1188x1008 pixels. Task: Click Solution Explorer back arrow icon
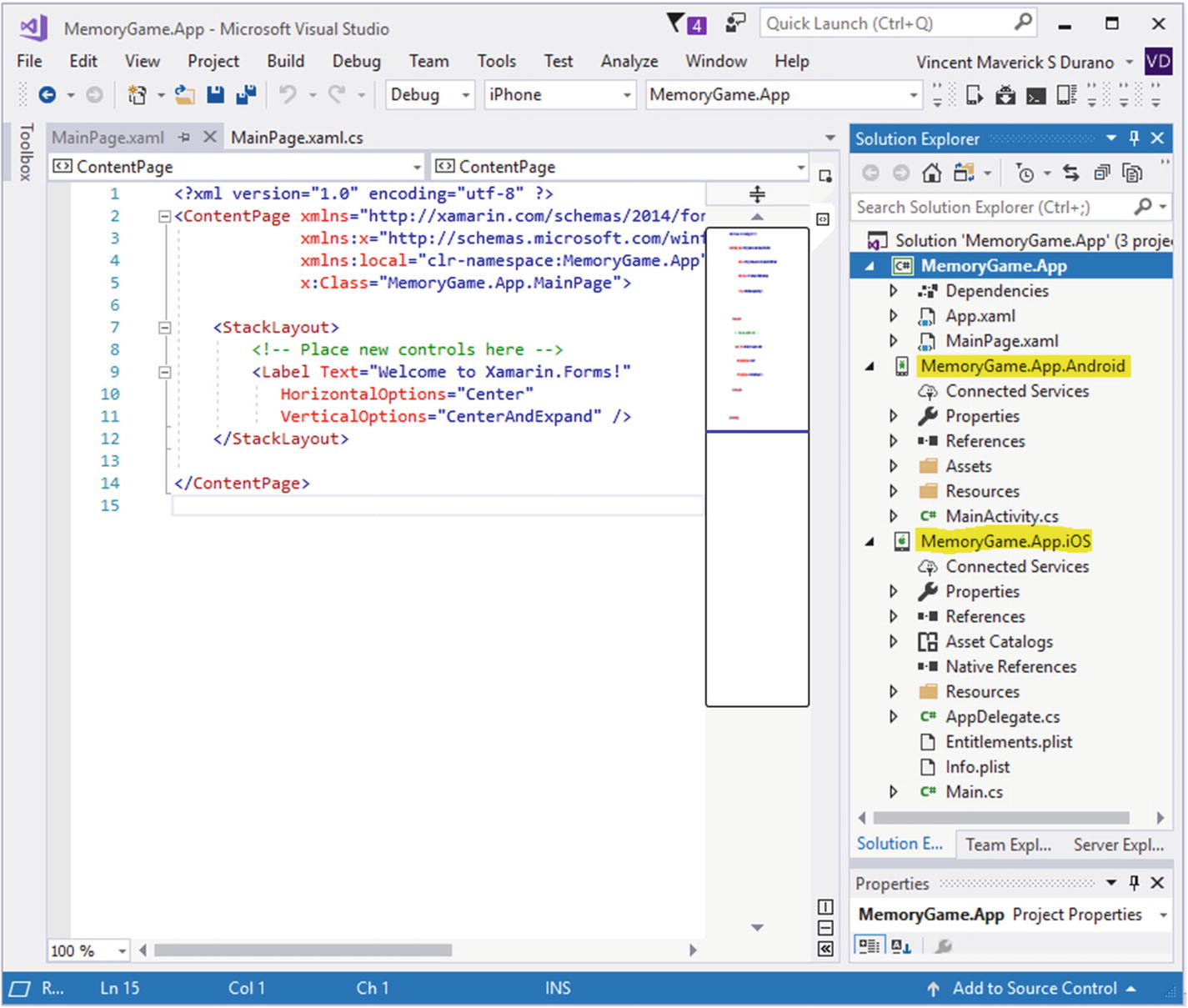click(870, 173)
